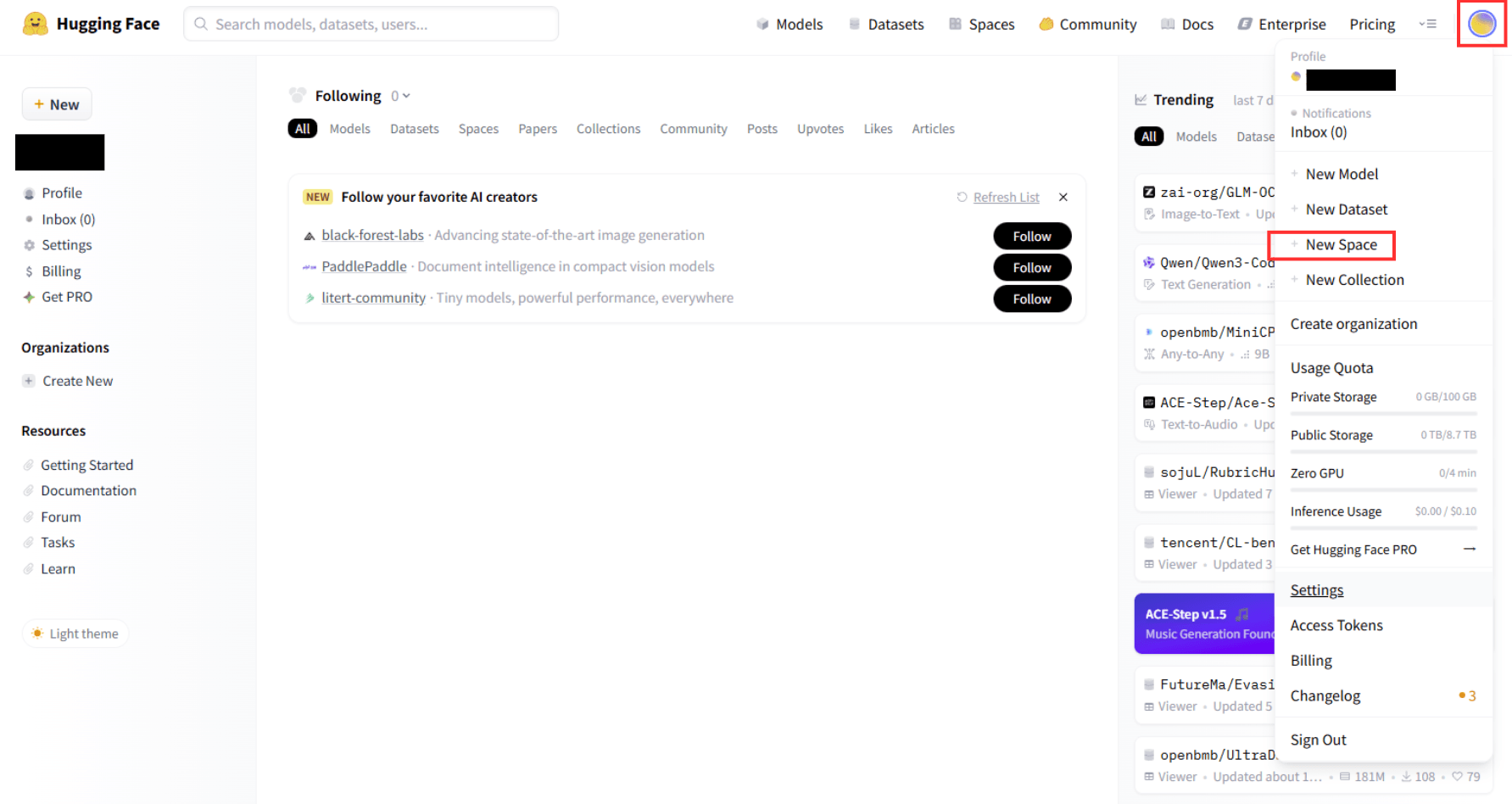This screenshot has width=1512, height=804.
Task: Open Access Tokens from the menu
Action: point(1336,625)
